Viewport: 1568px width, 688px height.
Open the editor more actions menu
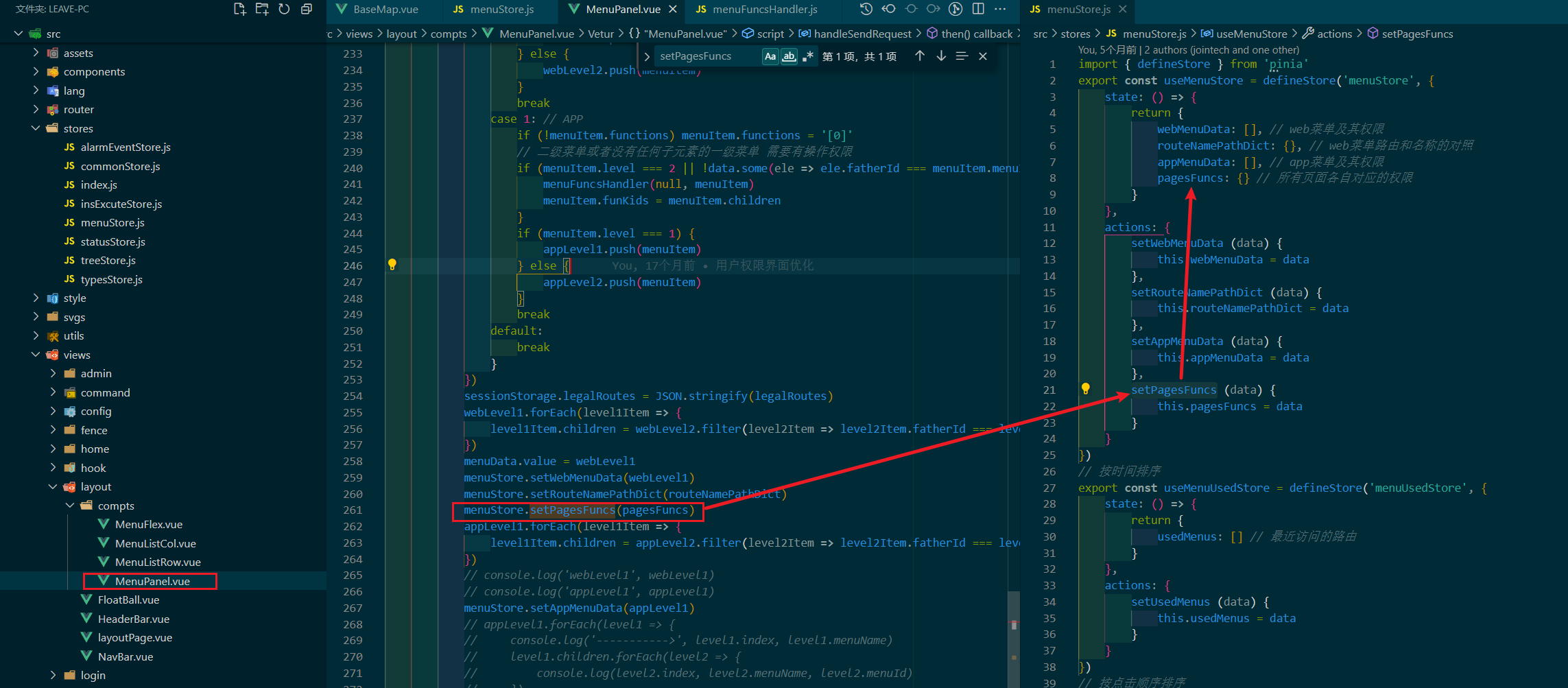pyautogui.click(x=1000, y=9)
